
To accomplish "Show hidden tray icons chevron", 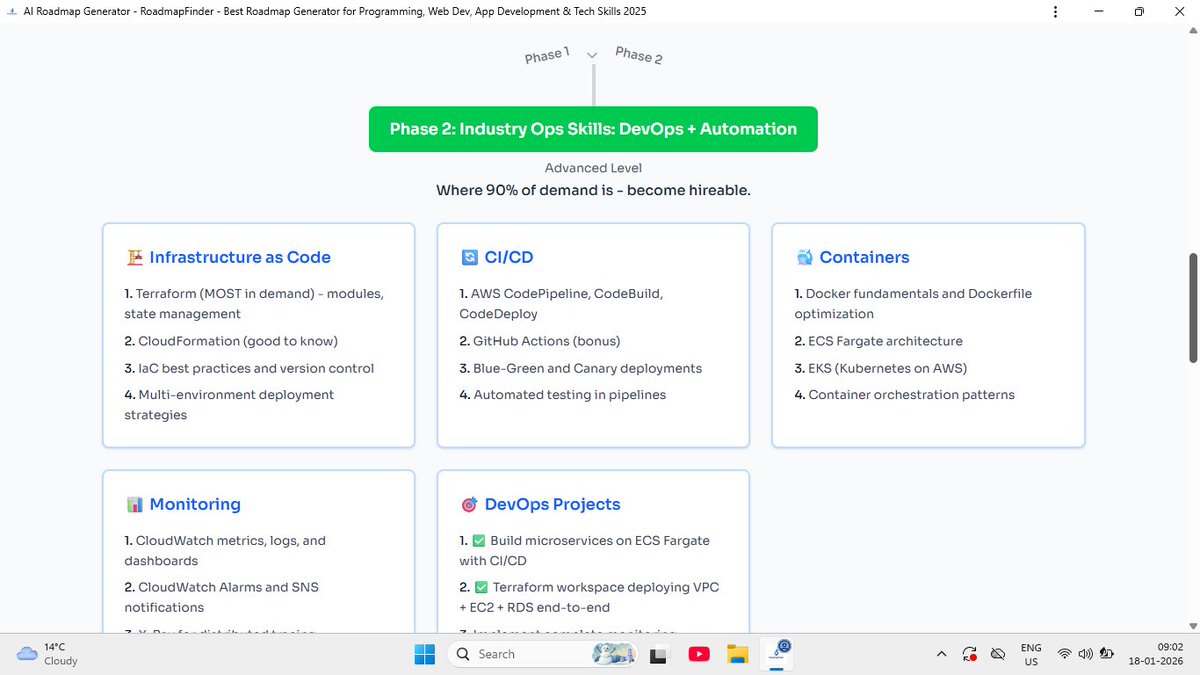I will click(x=941, y=654).
